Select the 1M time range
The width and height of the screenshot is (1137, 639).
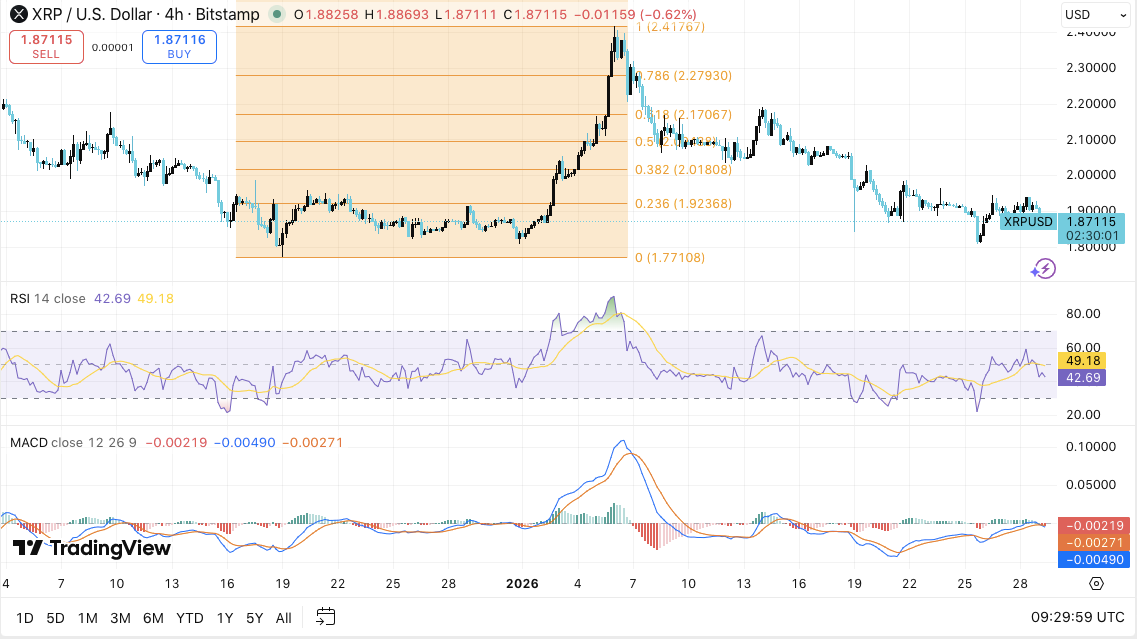tap(87, 618)
